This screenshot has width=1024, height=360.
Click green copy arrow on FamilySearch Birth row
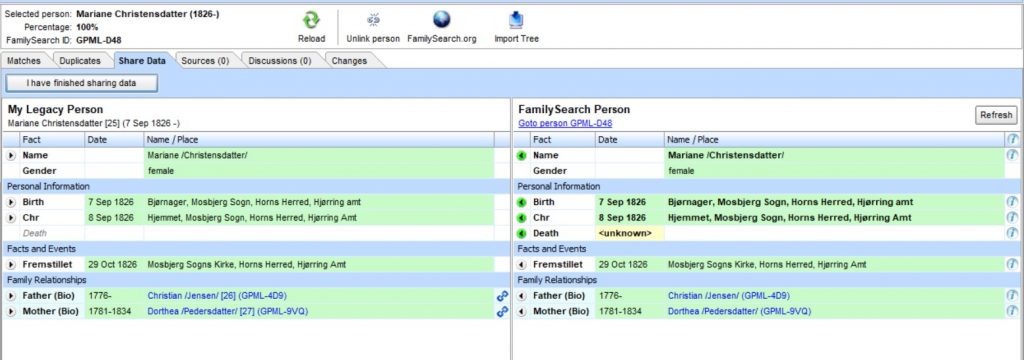click(521, 203)
